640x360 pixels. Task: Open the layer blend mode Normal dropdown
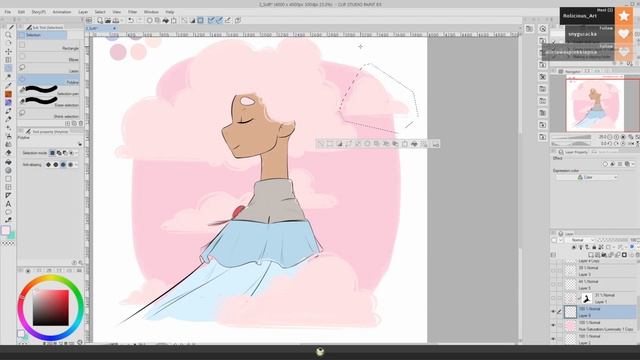click(580, 240)
